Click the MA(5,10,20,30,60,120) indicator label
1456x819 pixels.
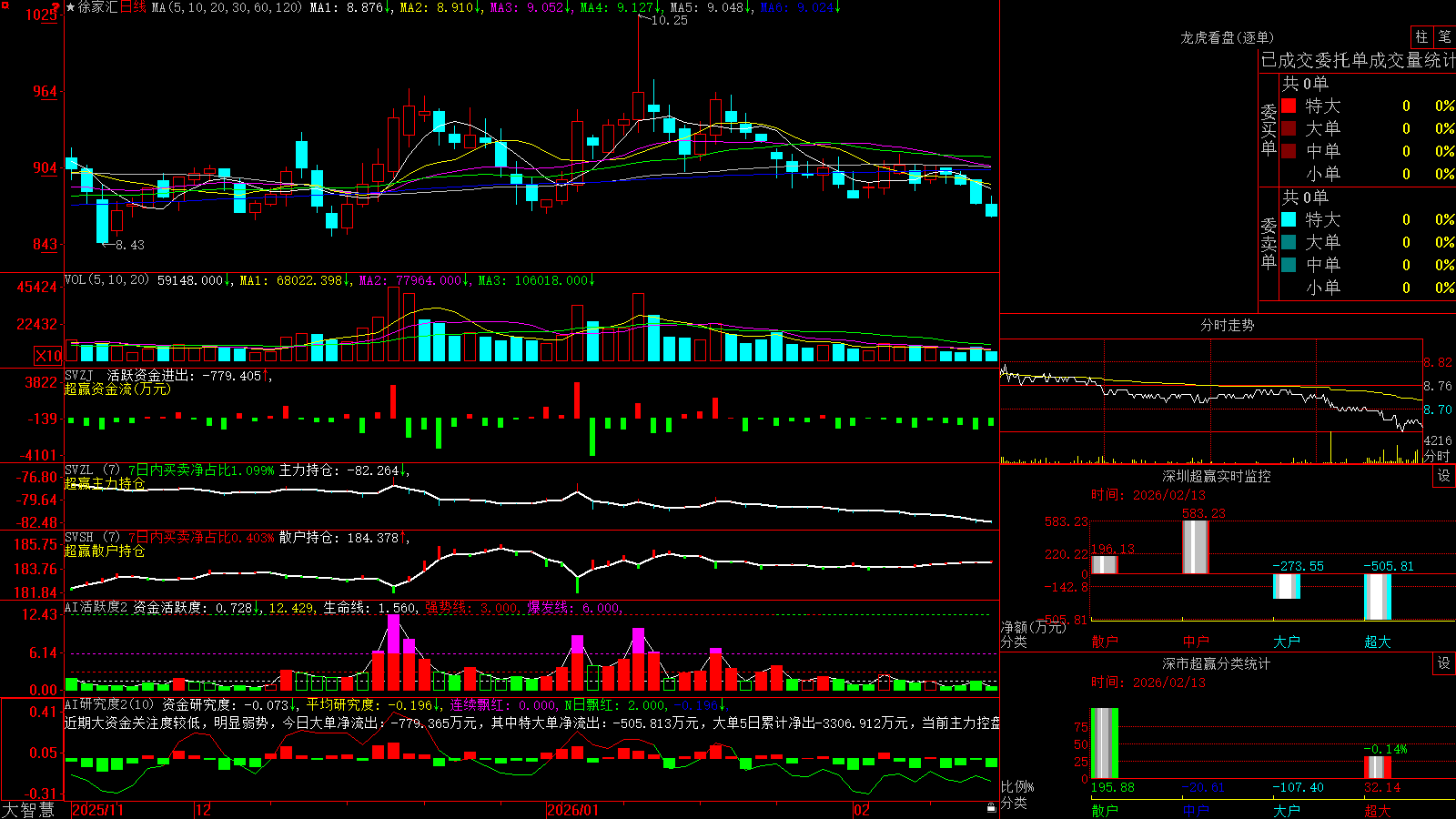(x=227, y=7)
